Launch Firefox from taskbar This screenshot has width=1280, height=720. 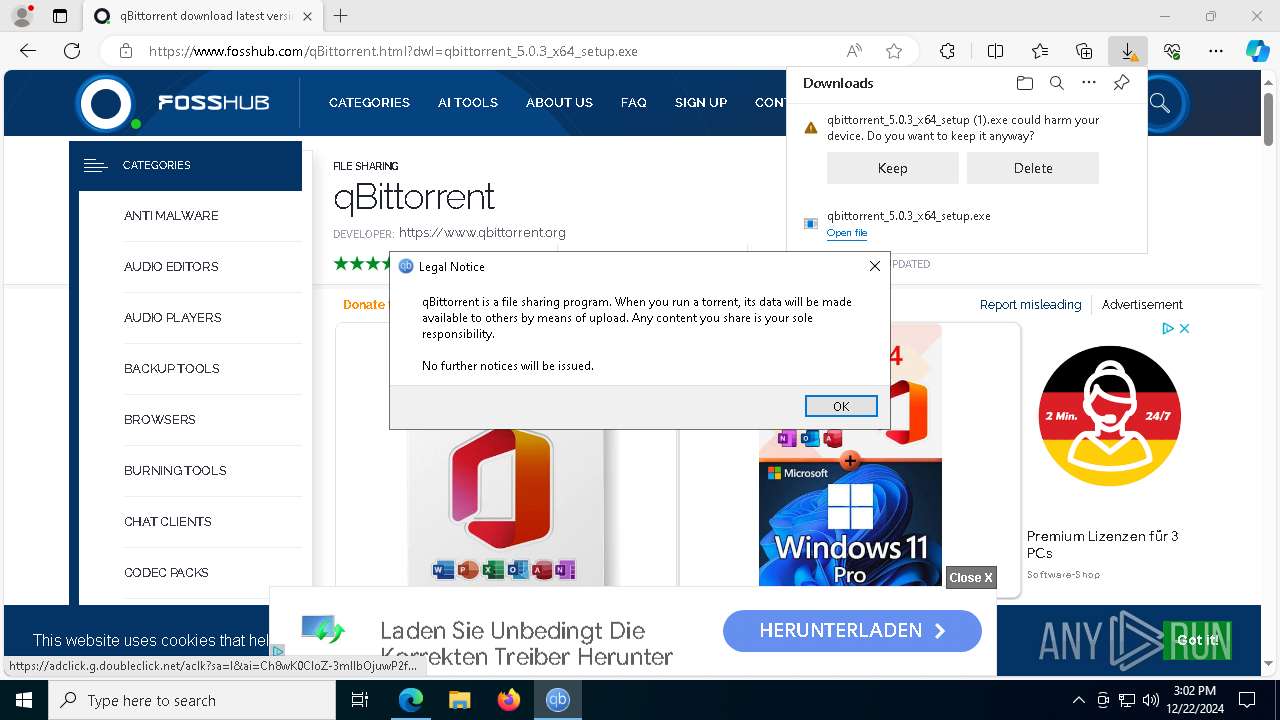508,700
